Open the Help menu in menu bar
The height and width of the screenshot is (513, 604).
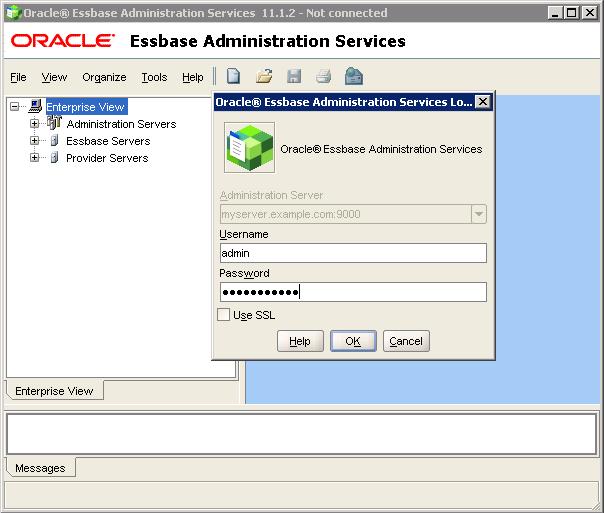pyautogui.click(x=193, y=77)
